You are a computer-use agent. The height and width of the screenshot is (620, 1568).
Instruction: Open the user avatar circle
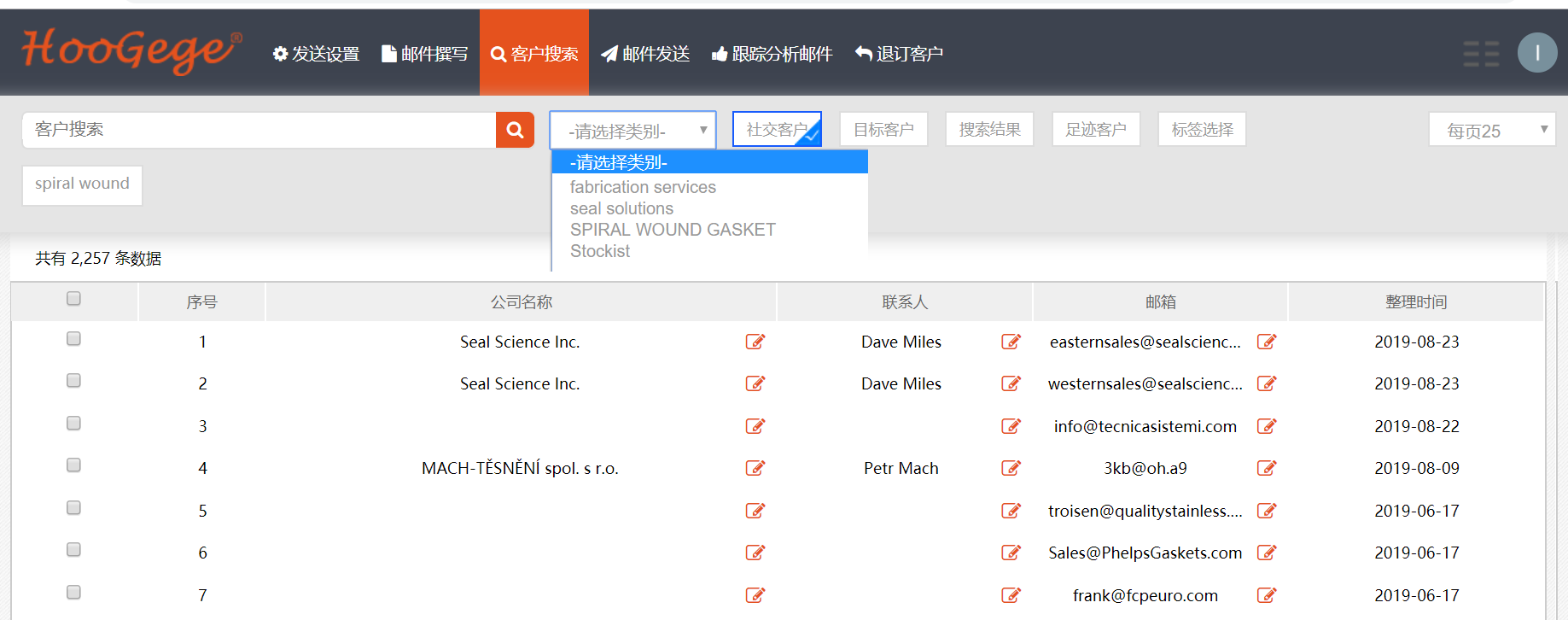point(1537,53)
